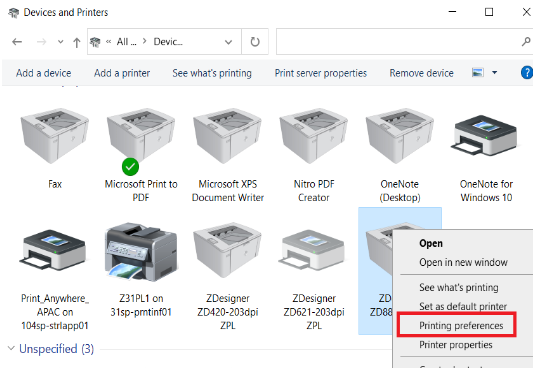Open Print server properties
This screenshot has width=540, height=375.
321,73
